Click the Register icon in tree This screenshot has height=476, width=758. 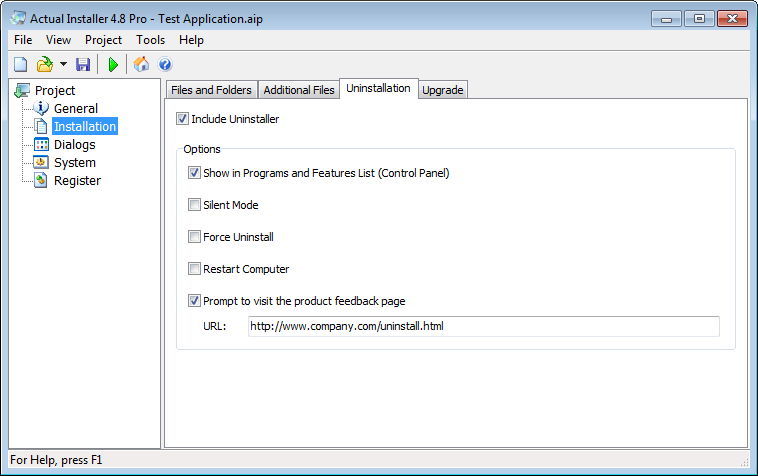(x=41, y=180)
